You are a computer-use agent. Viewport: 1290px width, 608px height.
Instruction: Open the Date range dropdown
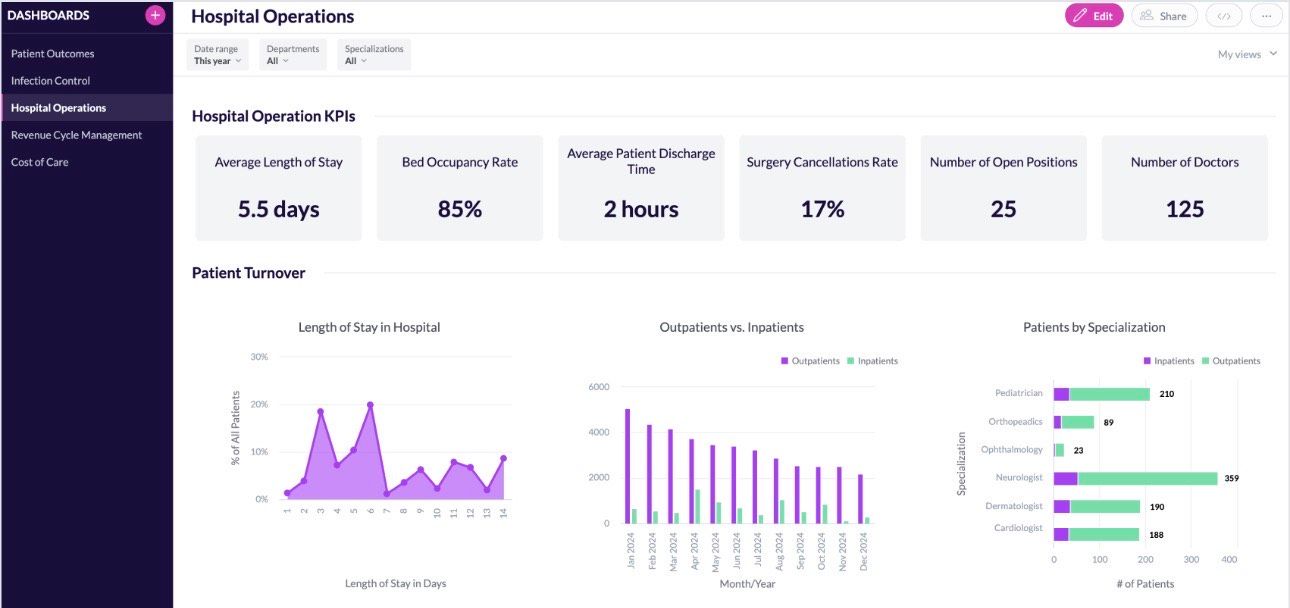(x=217, y=55)
